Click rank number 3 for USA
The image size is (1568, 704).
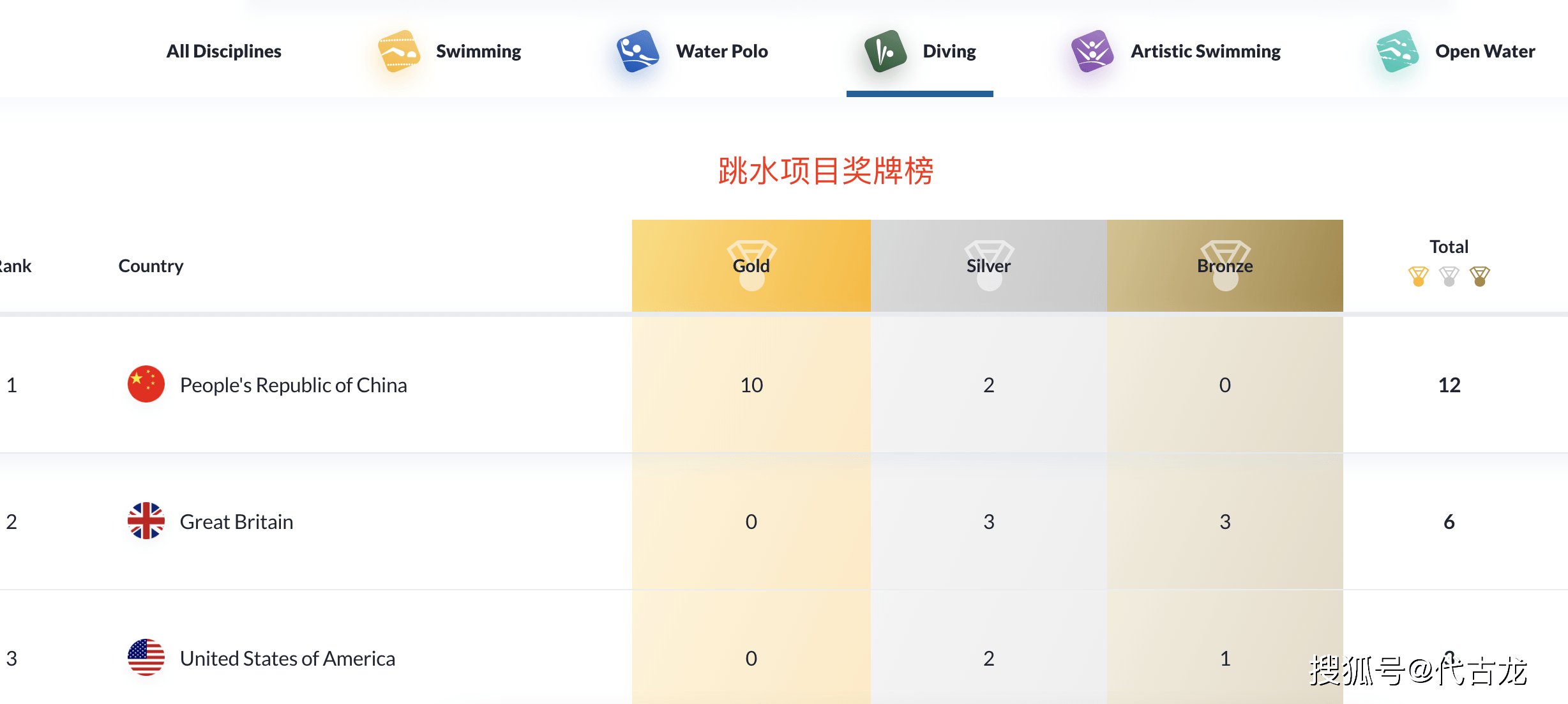(11, 659)
